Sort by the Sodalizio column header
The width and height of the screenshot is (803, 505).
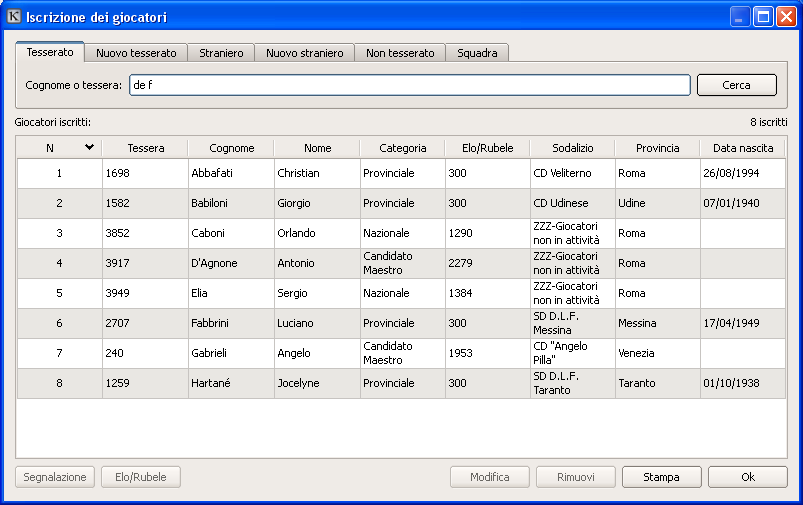(573, 148)
